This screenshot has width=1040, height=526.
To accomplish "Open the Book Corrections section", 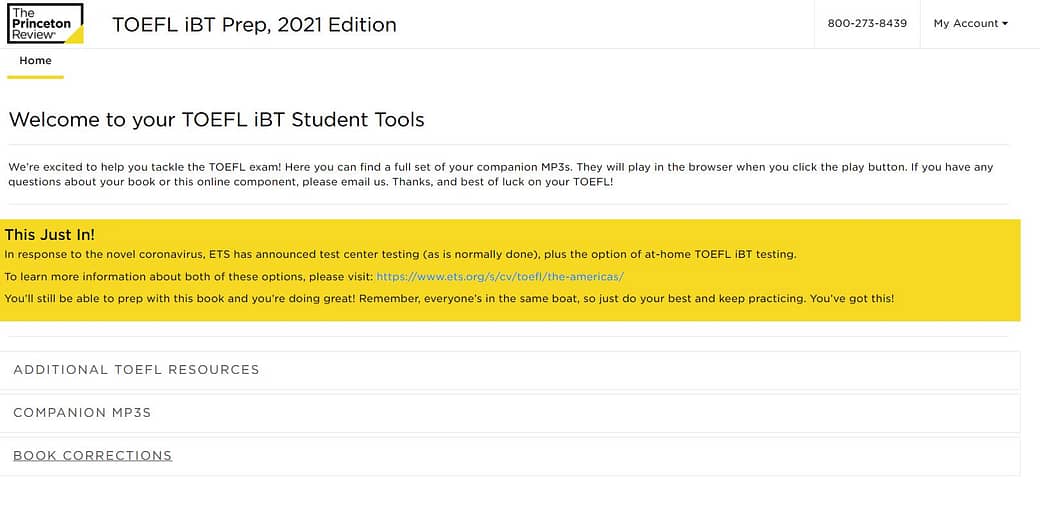I will pyautogui.click(x=92, y=456).
